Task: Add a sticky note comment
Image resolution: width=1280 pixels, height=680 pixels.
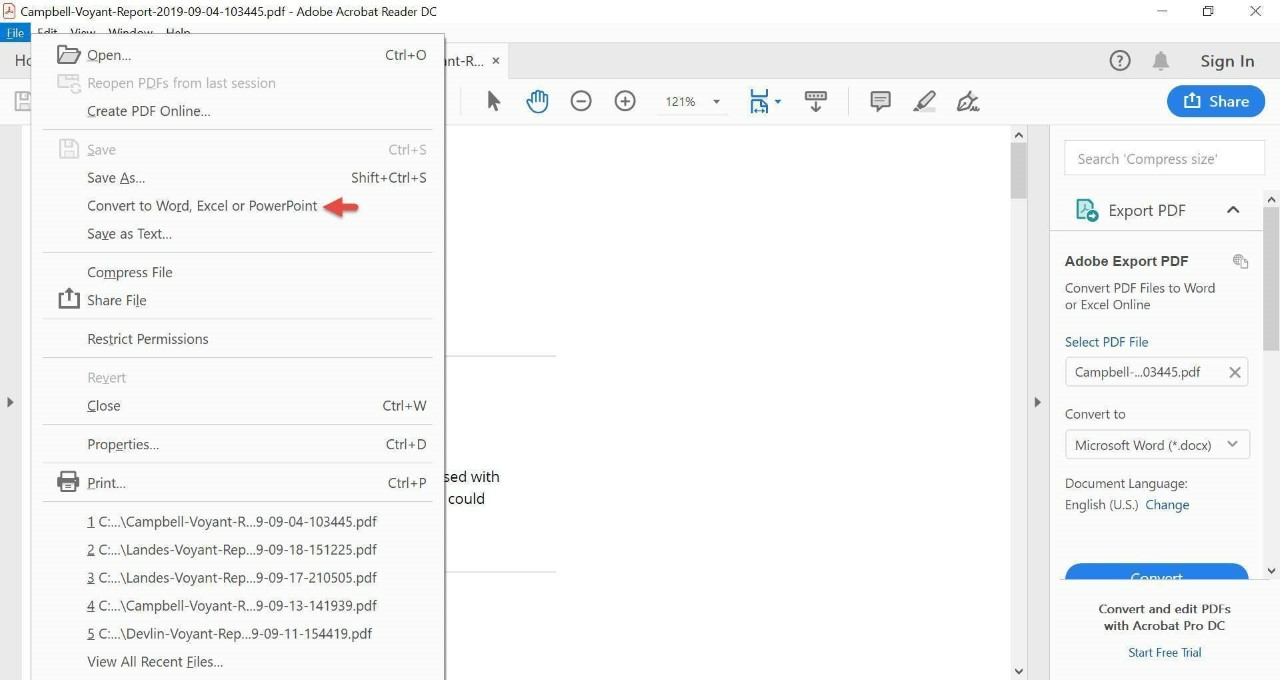Action: [880, 101]
